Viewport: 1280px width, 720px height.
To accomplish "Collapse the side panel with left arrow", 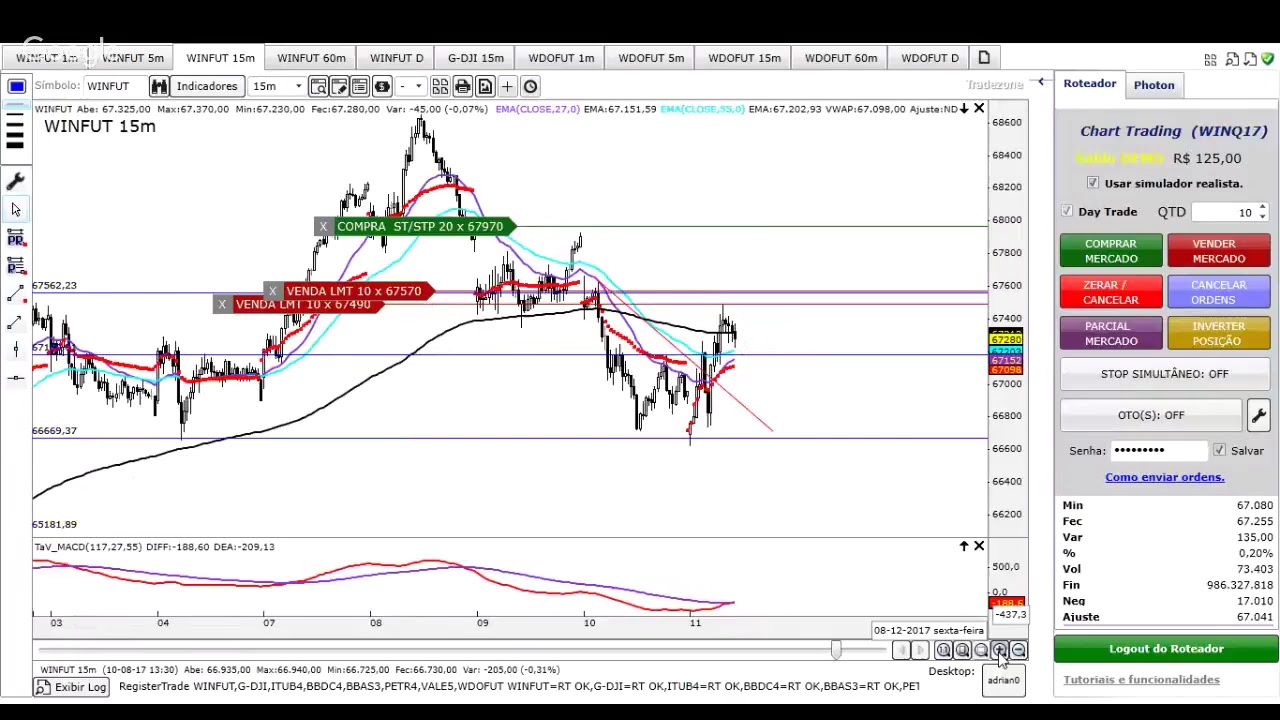I will coord(1042,82).
